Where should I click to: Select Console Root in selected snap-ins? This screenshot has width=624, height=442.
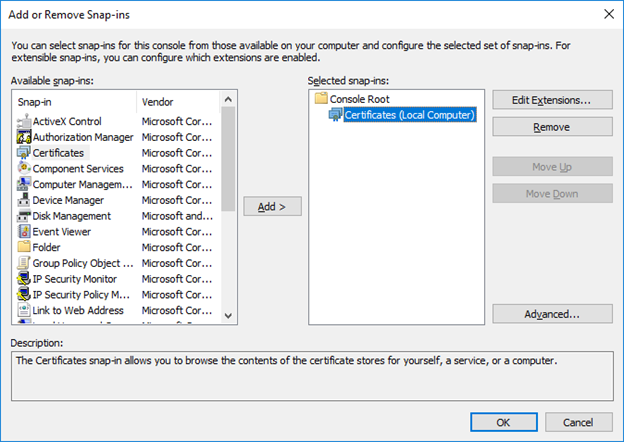350,99
